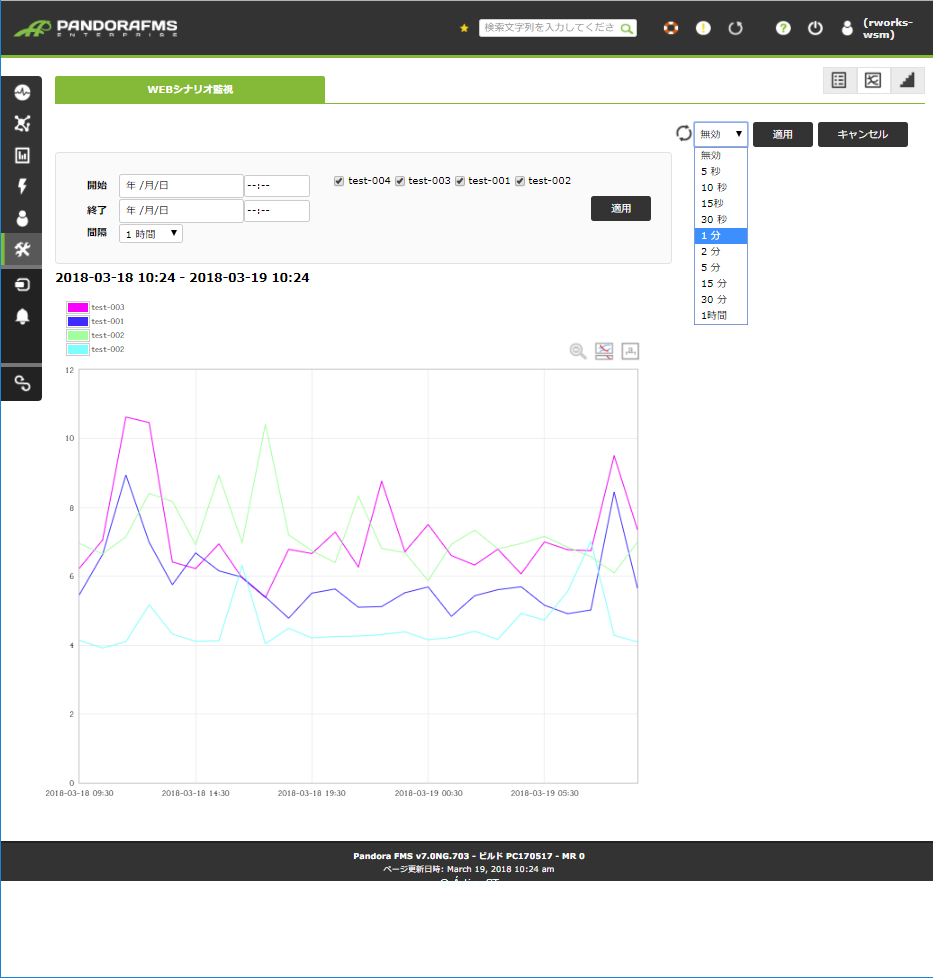Open the 間隔 dropdown showing 1 時間

151,234
